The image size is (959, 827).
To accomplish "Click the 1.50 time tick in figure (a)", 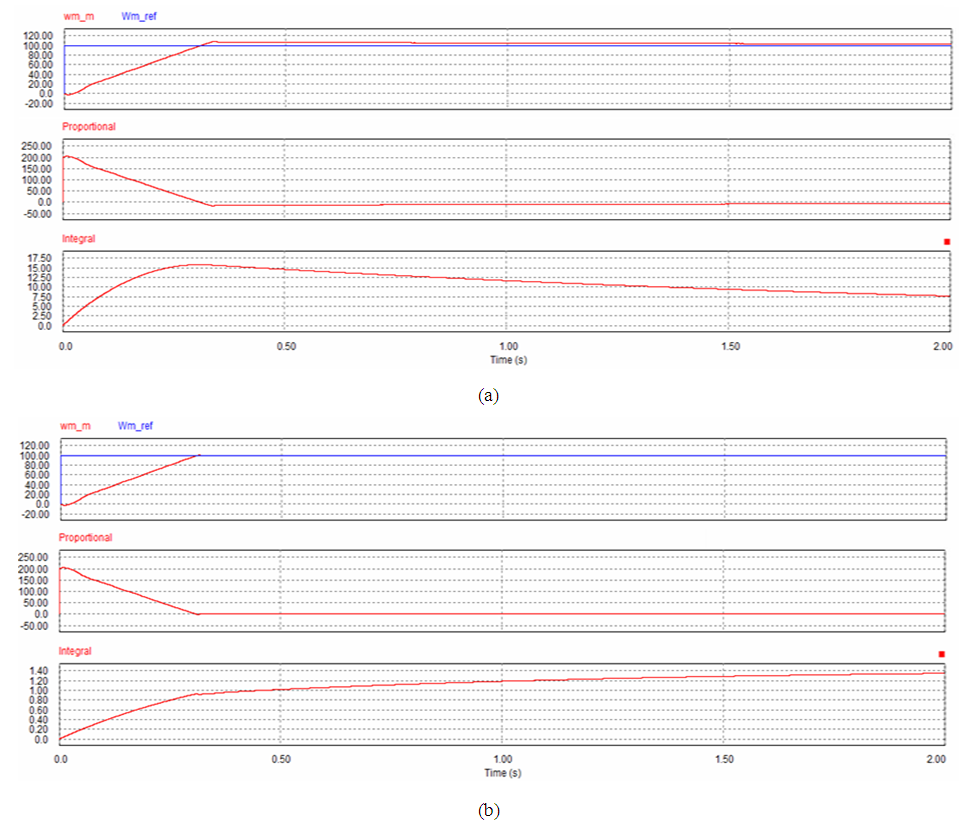I will [x=729, y=346].
